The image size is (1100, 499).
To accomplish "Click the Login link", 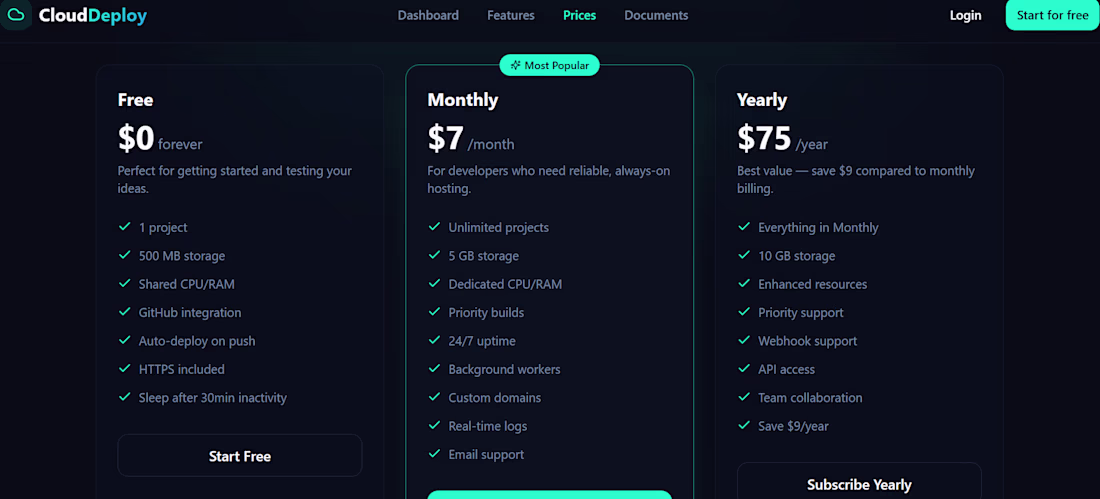I will tap(965, 15).
